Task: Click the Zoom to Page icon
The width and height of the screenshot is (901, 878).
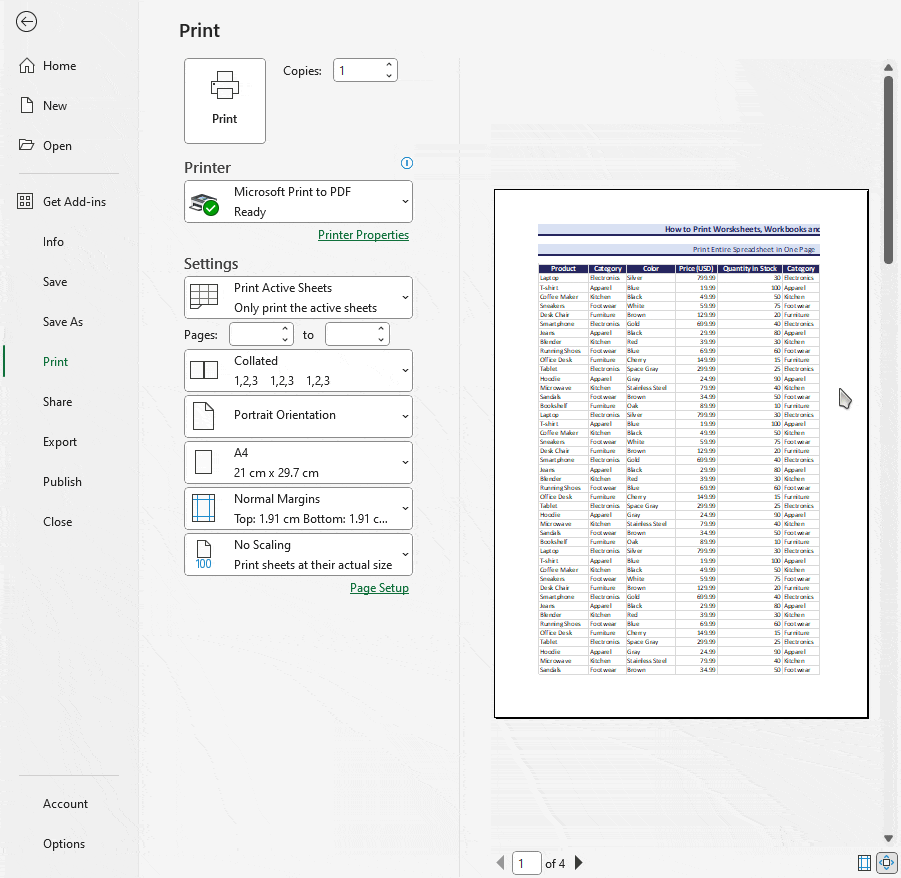Action: (x=886, y=862)
